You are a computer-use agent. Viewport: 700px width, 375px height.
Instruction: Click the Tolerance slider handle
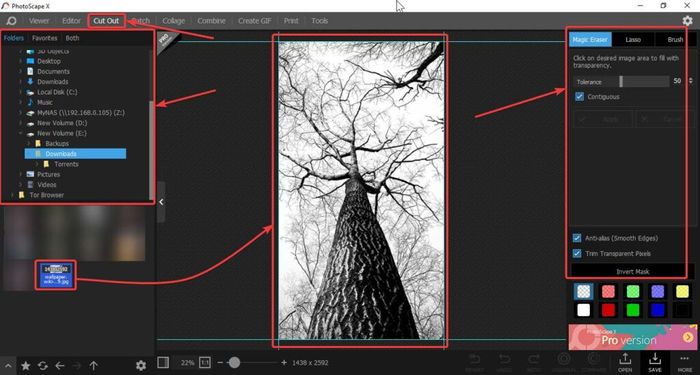click(x=621, y=81)
